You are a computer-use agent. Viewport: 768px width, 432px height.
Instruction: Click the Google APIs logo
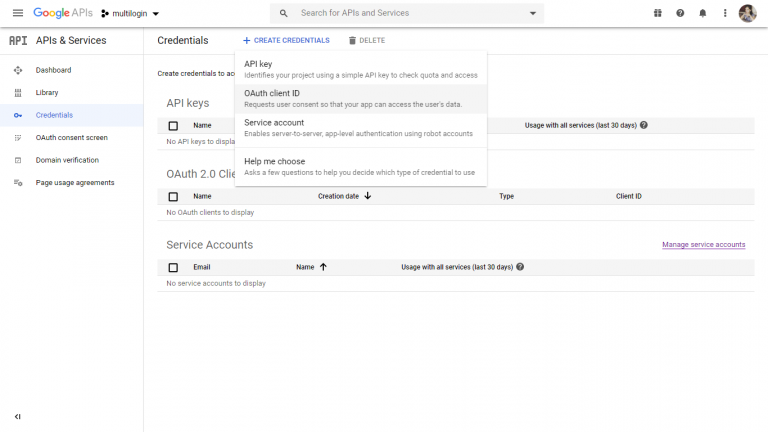pyautogui.click(x=63, y=13)
